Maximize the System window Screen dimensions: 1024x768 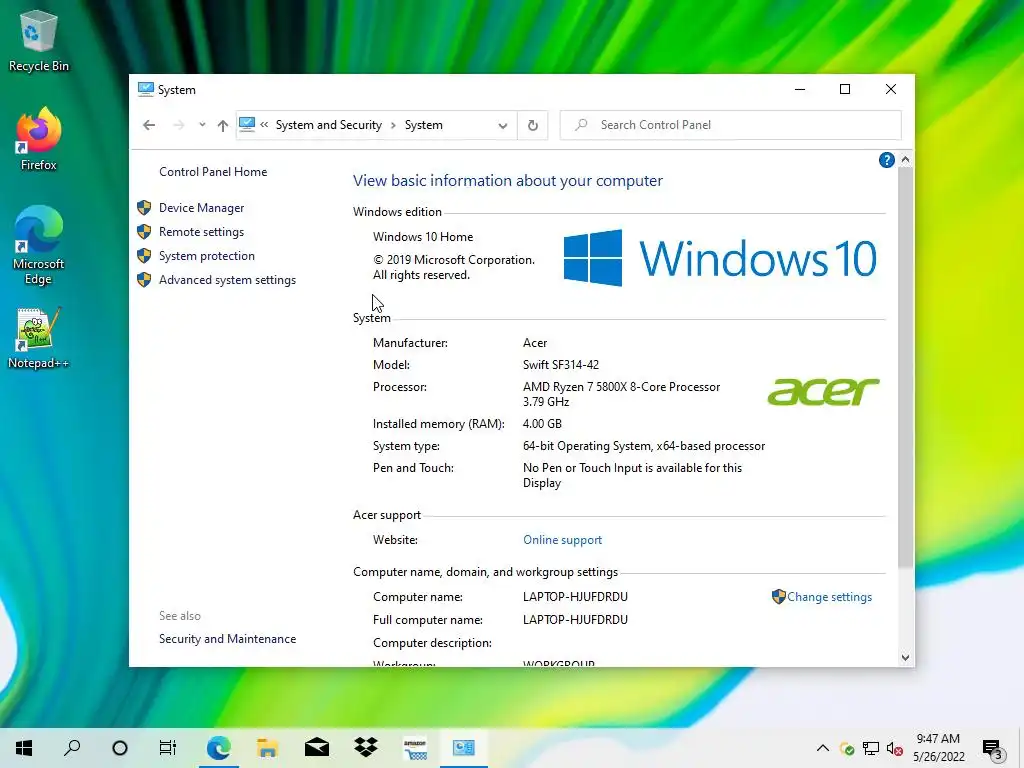coord(844,89)
